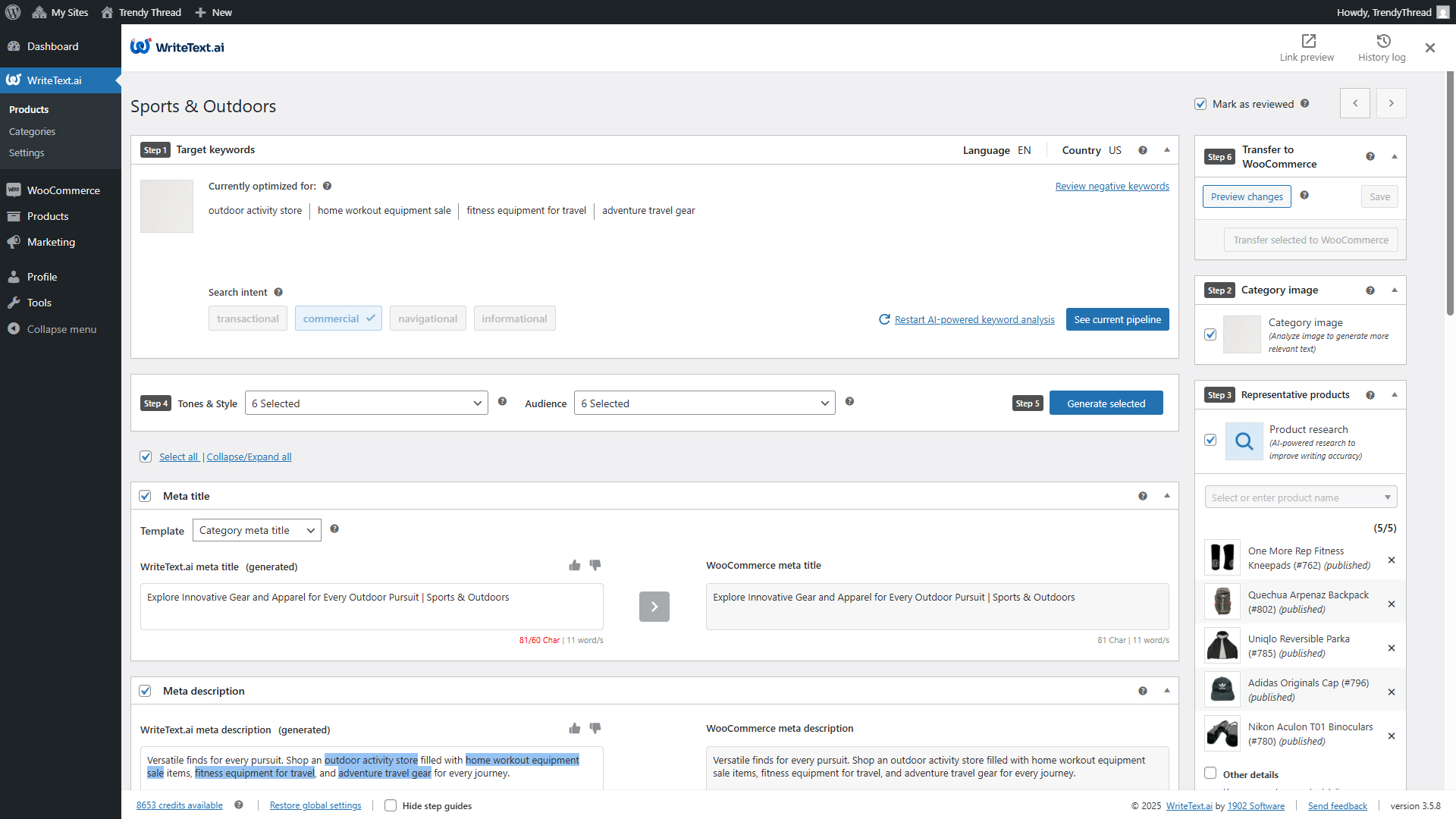Open the Tones & Style dropdown
Screen dimensions: 1456x819
366,403
